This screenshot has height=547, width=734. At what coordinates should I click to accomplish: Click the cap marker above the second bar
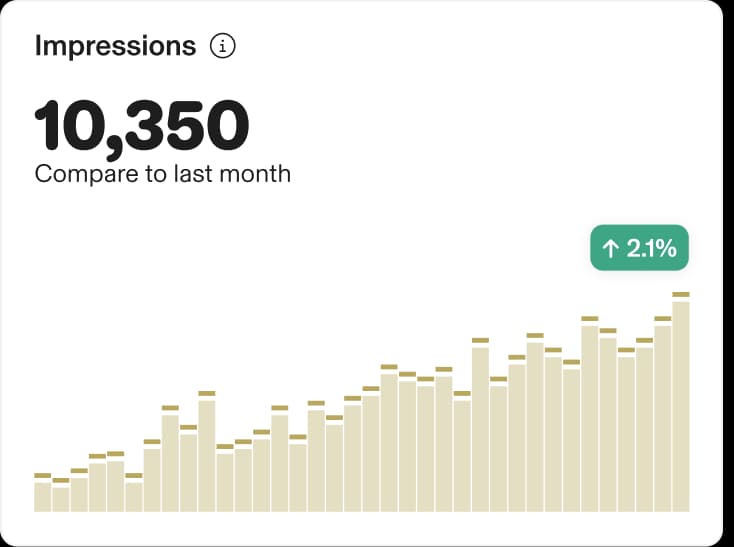click(61, 480)
